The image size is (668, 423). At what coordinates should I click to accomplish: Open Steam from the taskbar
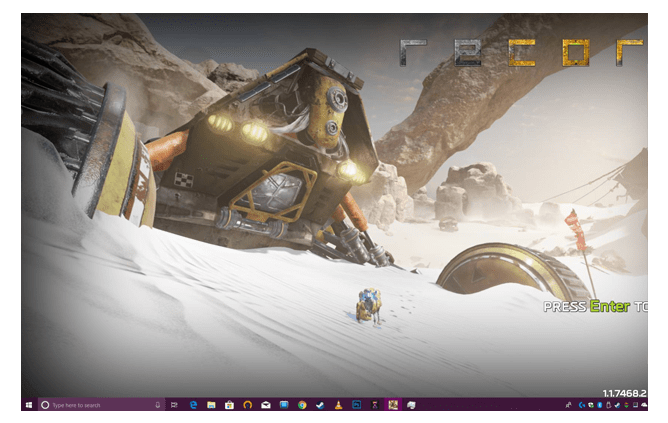tap(320, 405)
